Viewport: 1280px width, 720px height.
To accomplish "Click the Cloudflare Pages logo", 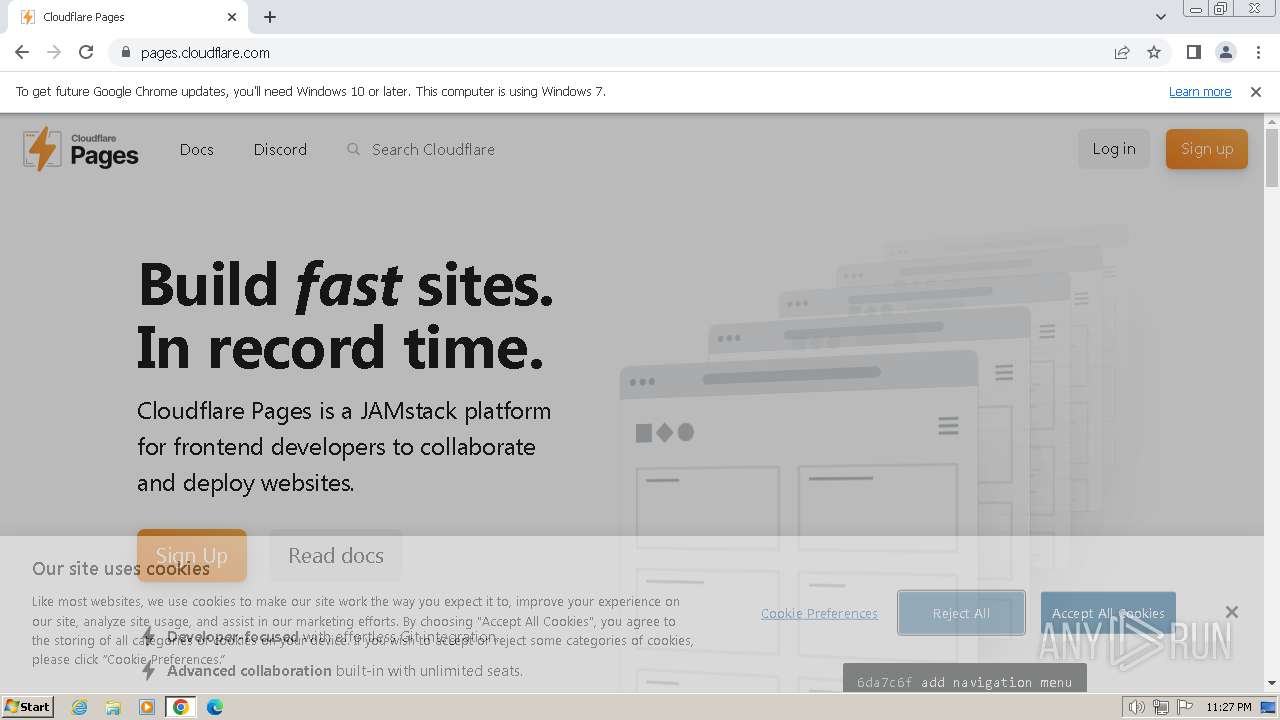I will [81, 149].
